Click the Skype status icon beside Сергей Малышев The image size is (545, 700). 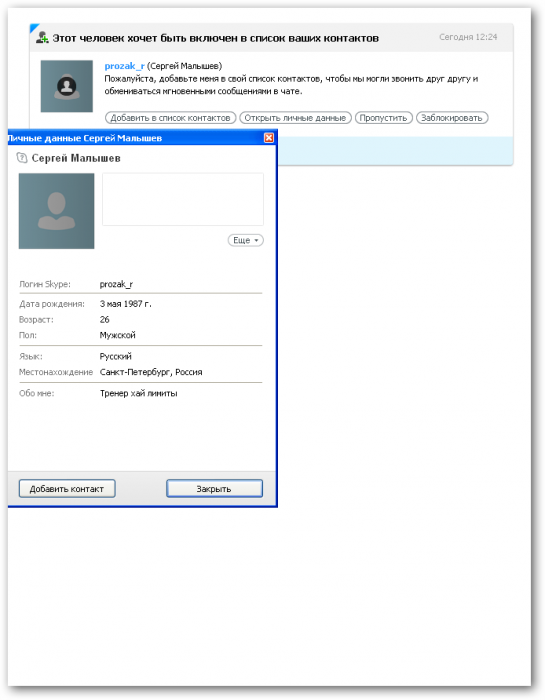[21, 158]
